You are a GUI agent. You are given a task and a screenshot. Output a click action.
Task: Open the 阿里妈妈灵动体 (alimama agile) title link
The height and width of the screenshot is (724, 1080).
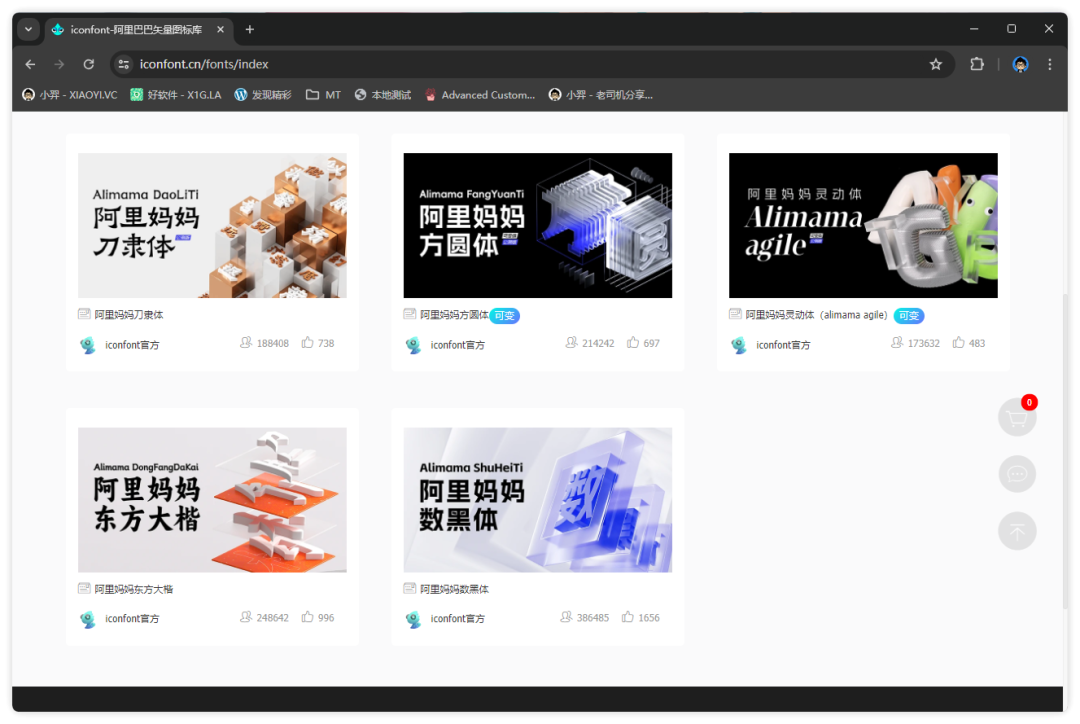point(816,315)
